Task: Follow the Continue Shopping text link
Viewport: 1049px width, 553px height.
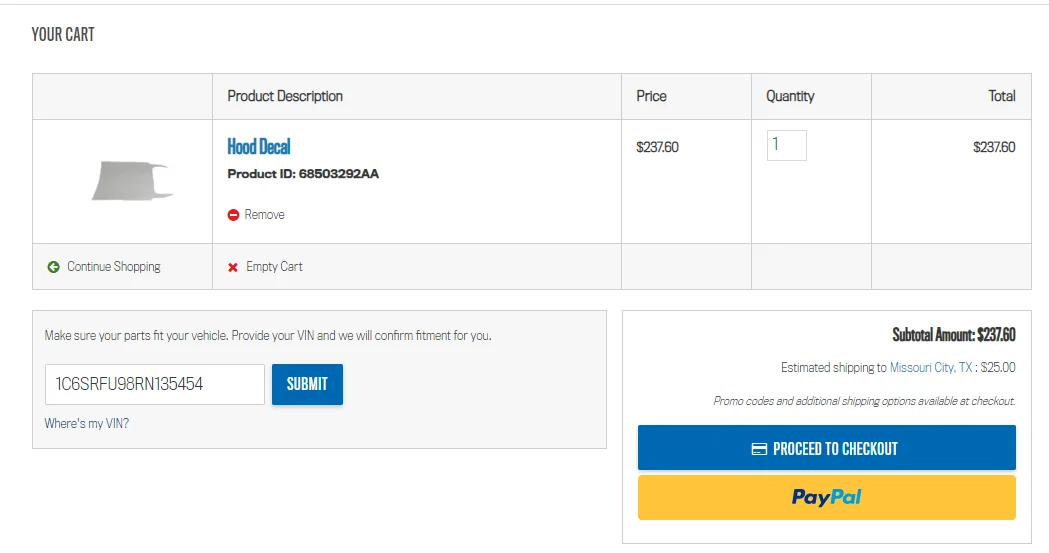Action: click(113, 267)
